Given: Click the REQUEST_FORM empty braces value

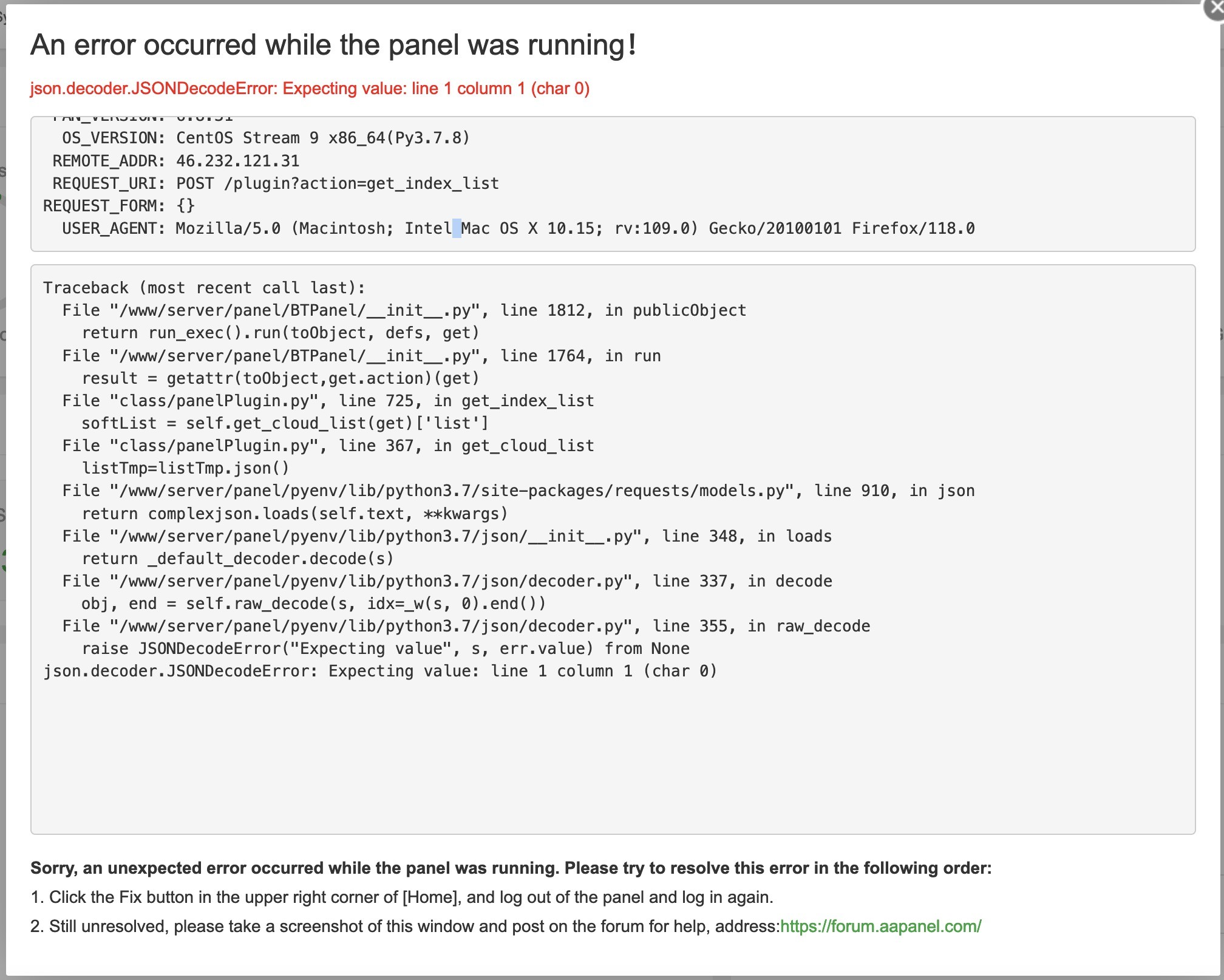Looking at the screenshot, I should [185, 206].
